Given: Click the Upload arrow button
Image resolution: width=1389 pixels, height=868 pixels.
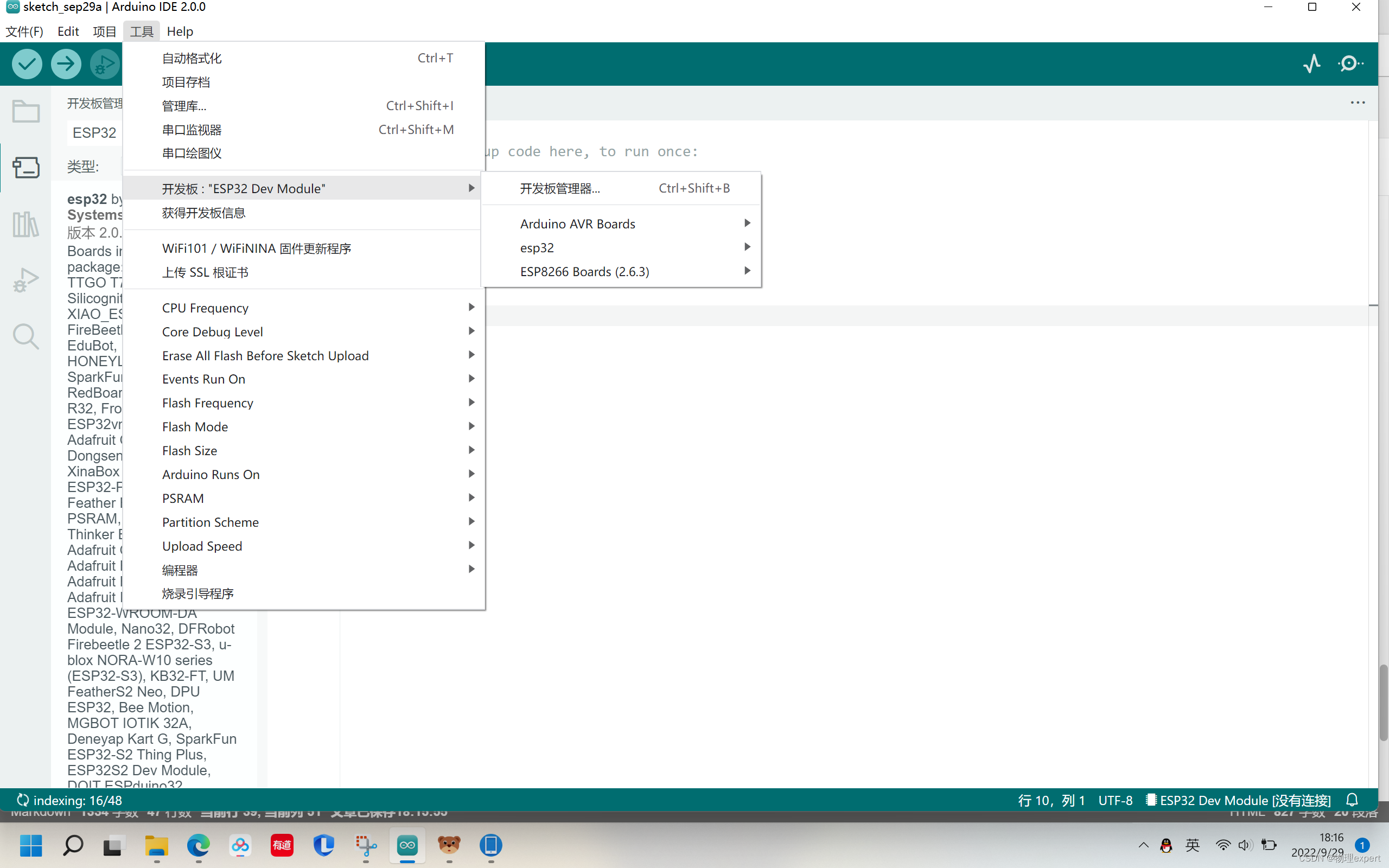Looking at the screenshot, I should (x=66, y=63).
